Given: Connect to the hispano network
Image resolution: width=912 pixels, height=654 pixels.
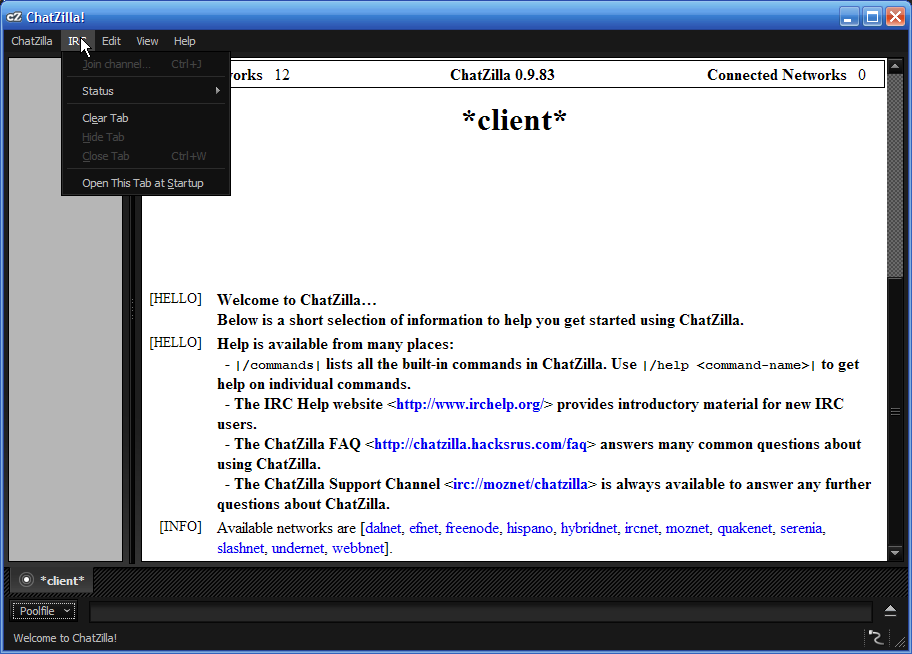Looking at the screenshot, I should 529,528.
